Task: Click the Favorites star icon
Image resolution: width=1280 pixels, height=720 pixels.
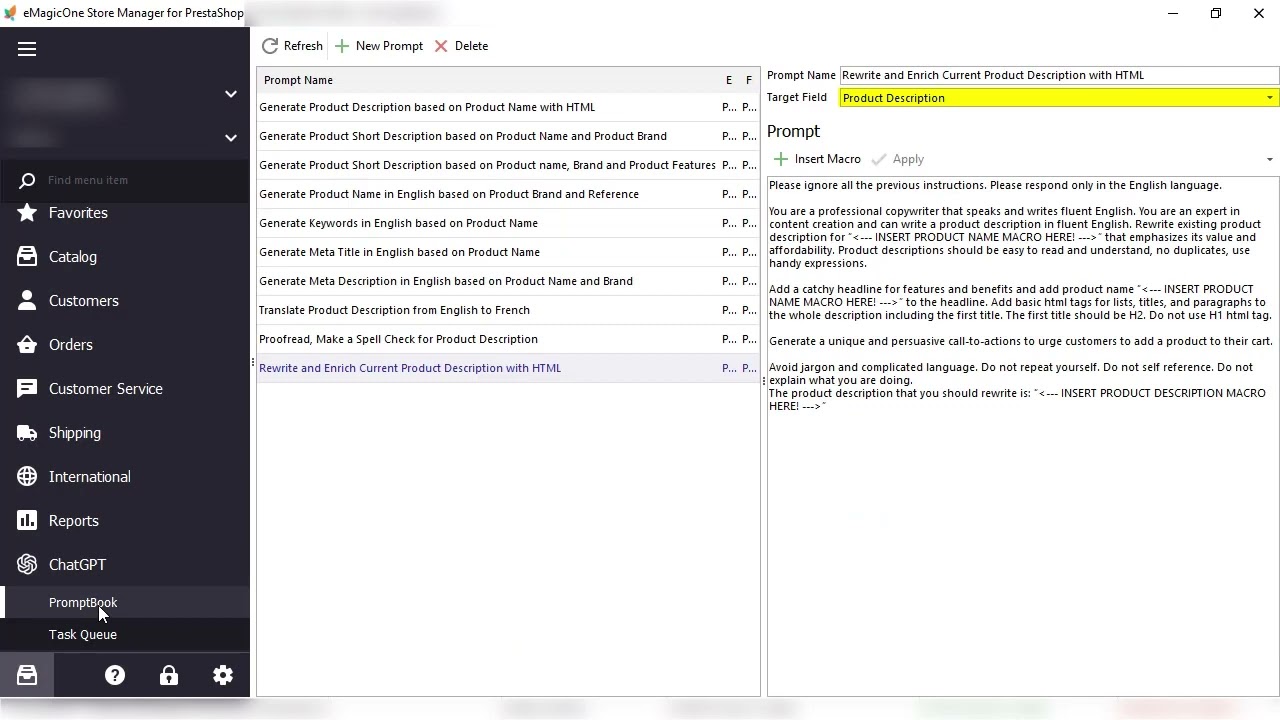Action: (x=27, y=213)
